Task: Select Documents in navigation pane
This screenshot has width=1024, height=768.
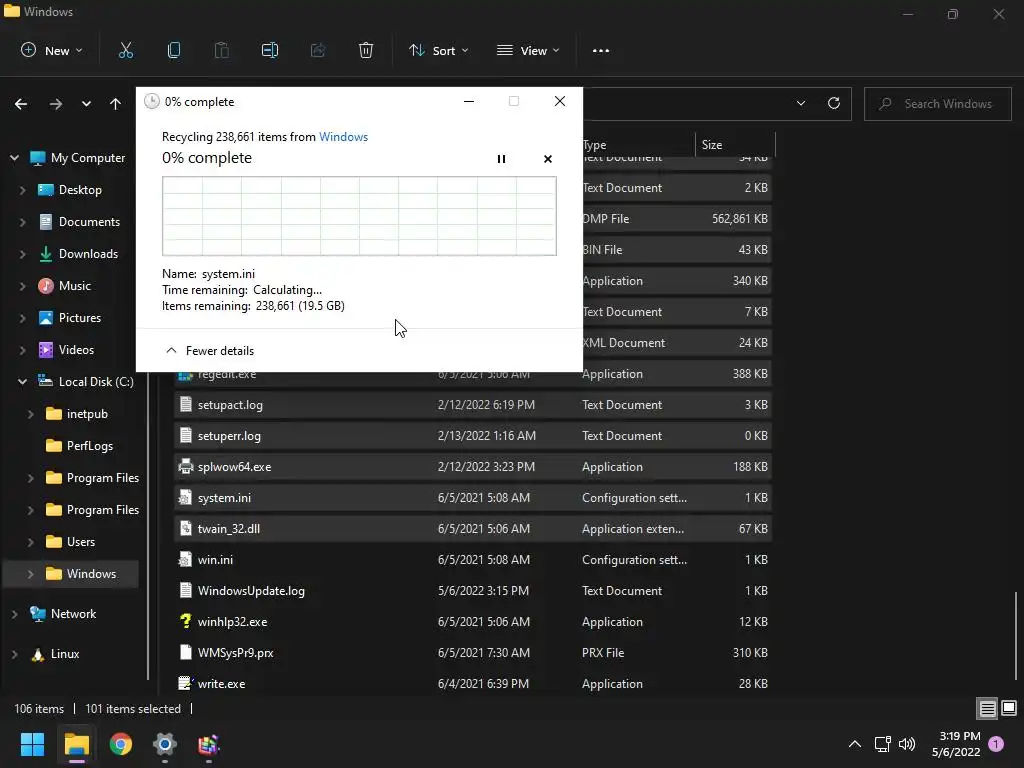Action: coord(89,221)
